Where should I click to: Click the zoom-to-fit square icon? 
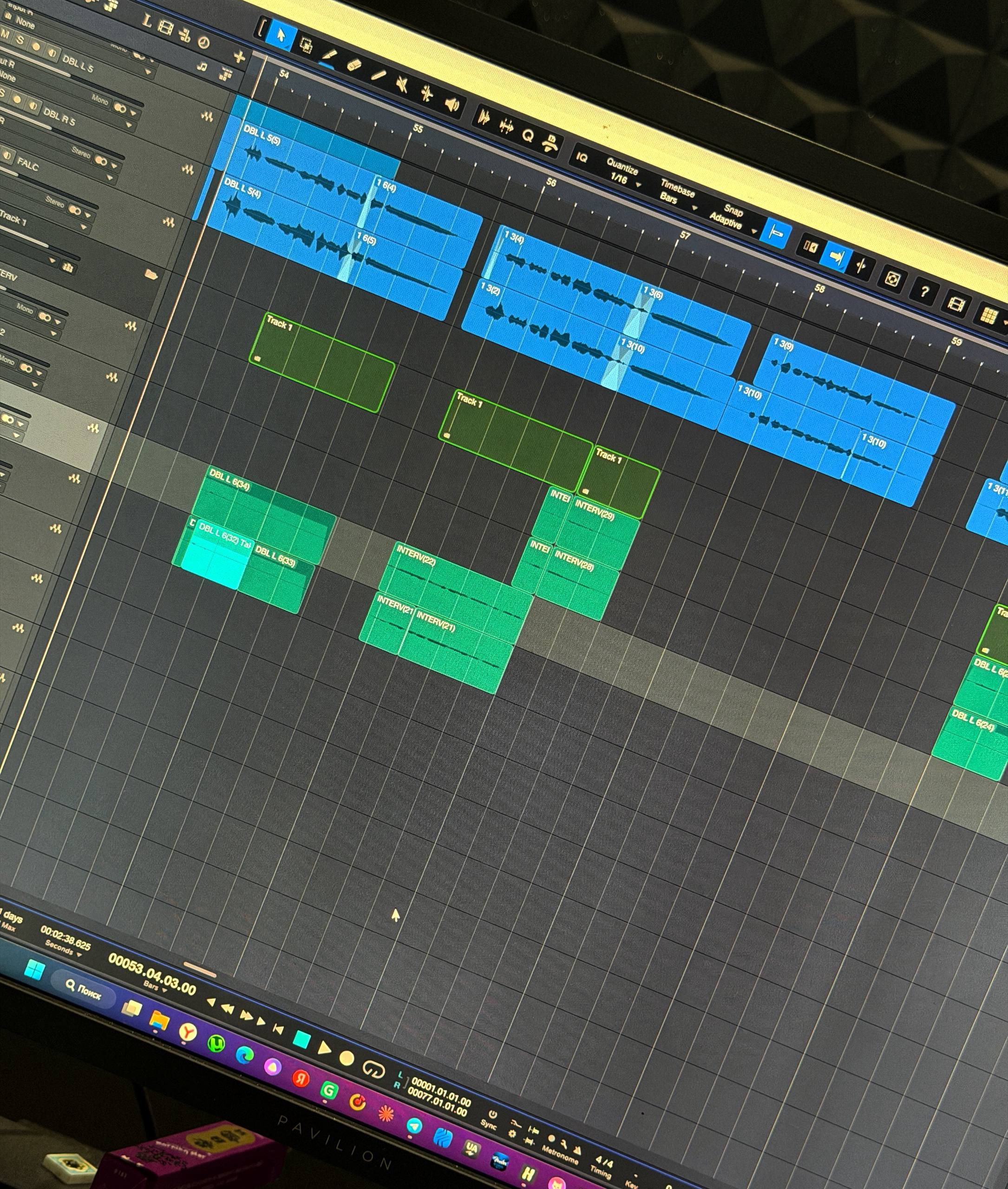coord(893,280)
